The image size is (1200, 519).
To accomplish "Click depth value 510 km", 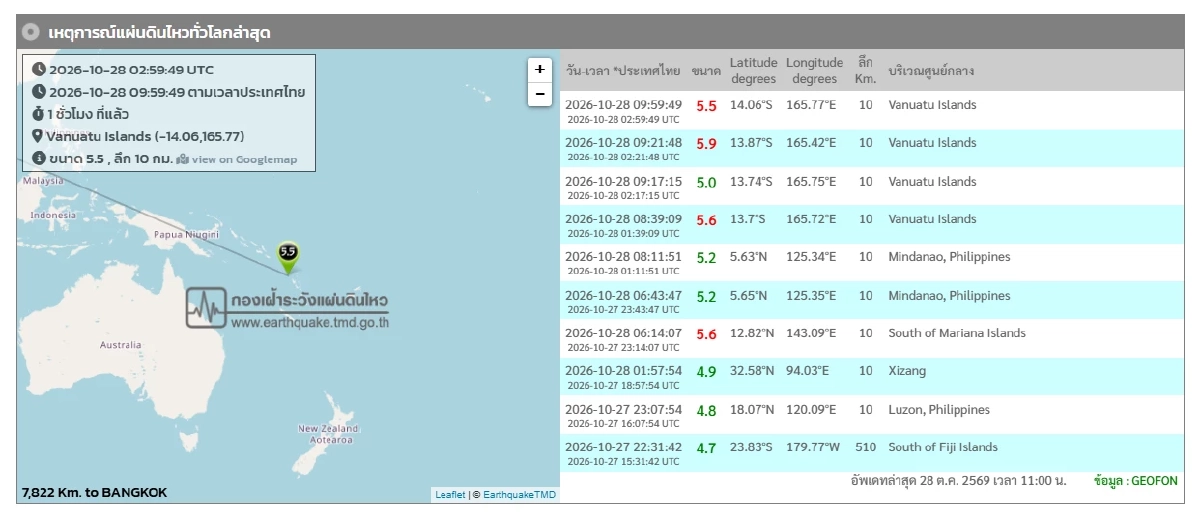I will [865, 447].
